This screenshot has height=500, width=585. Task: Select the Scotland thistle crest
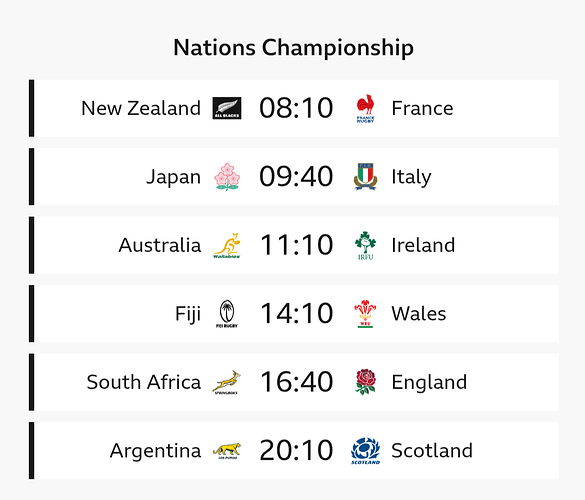coord(365,451)
